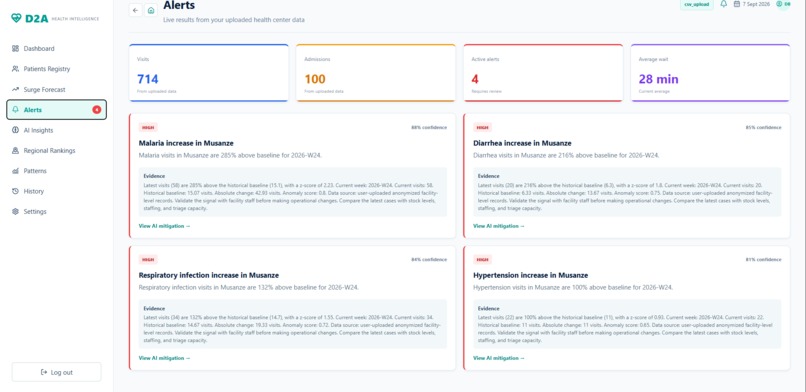Click the D2A heart logo
Viewport: 806px width, 392px height.
click(x=16, y=18)
